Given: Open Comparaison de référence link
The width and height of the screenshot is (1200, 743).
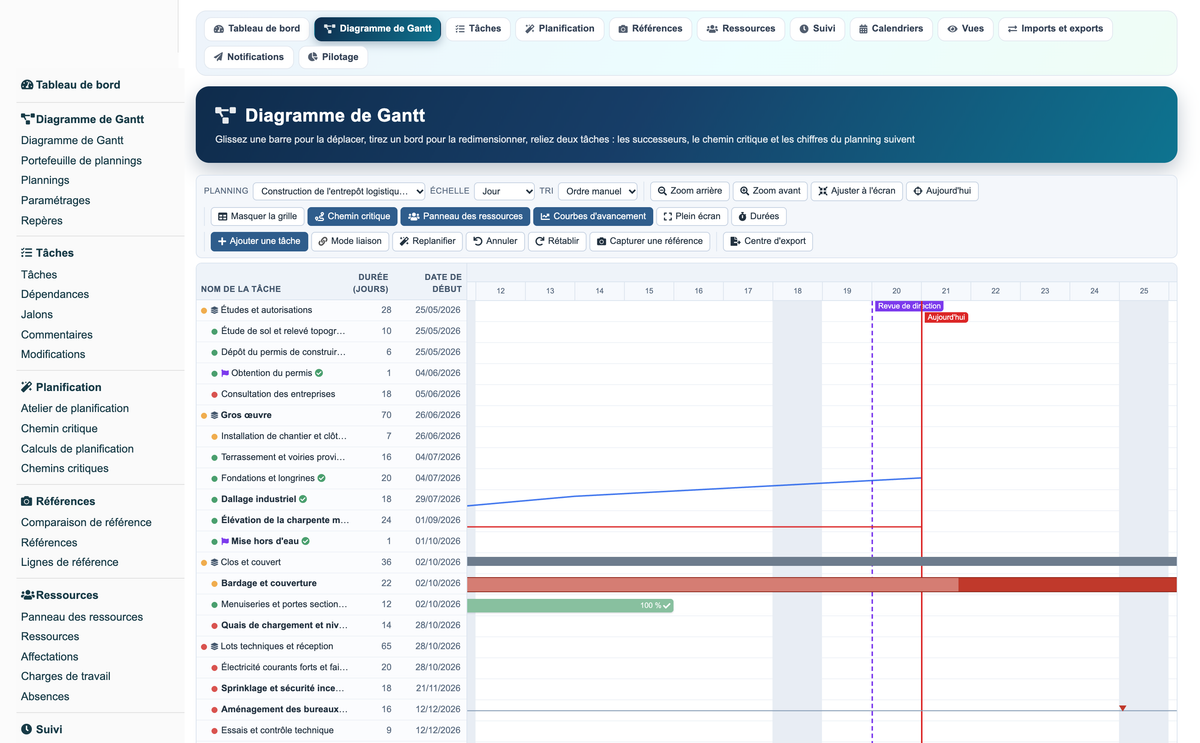Looking at the screenshot, I should 86,522.
